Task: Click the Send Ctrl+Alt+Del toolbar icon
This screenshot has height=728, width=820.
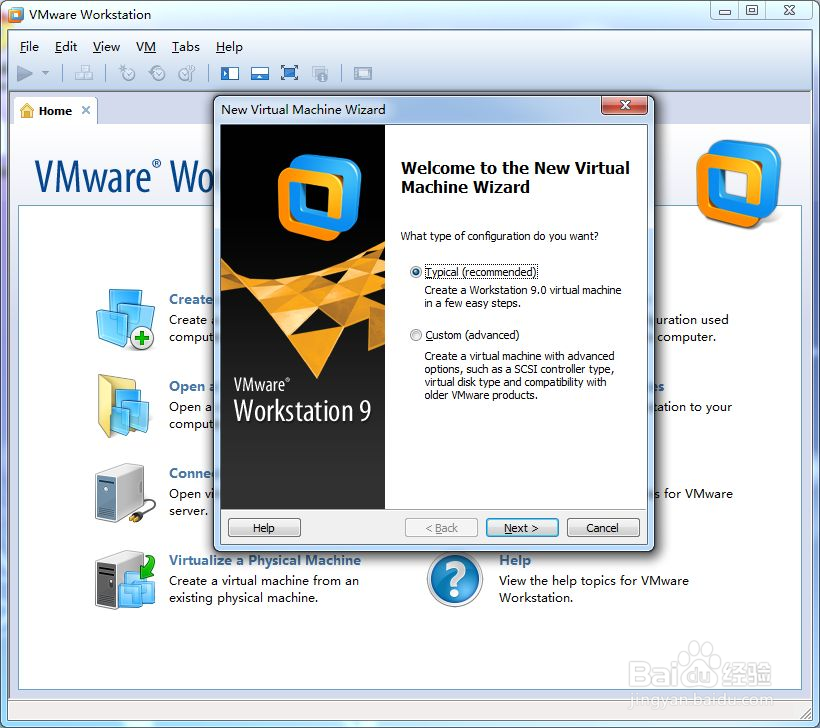Action: (x=84, y=73)
